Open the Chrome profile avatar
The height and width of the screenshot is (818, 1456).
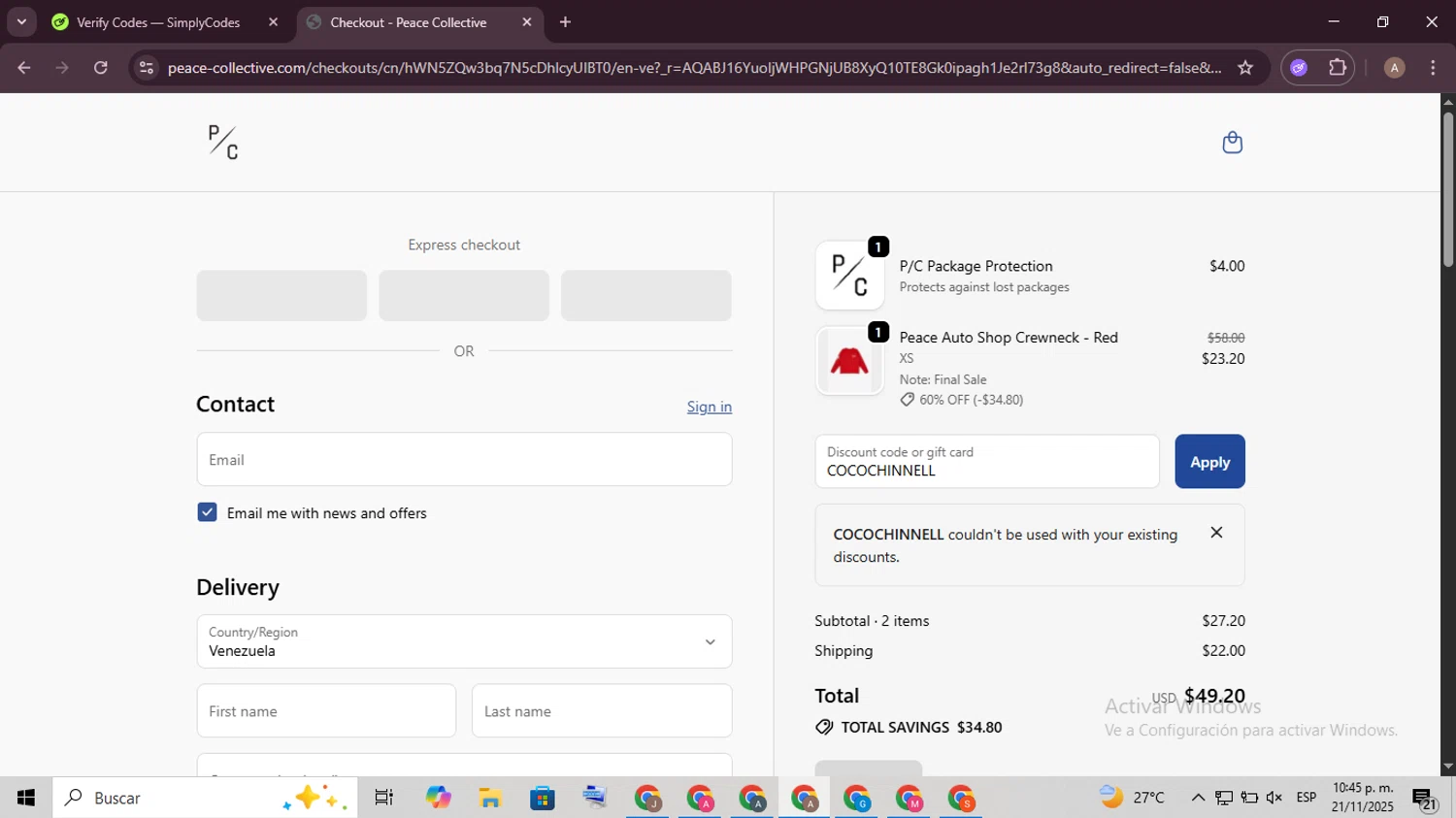click(x=1394, y=68)
